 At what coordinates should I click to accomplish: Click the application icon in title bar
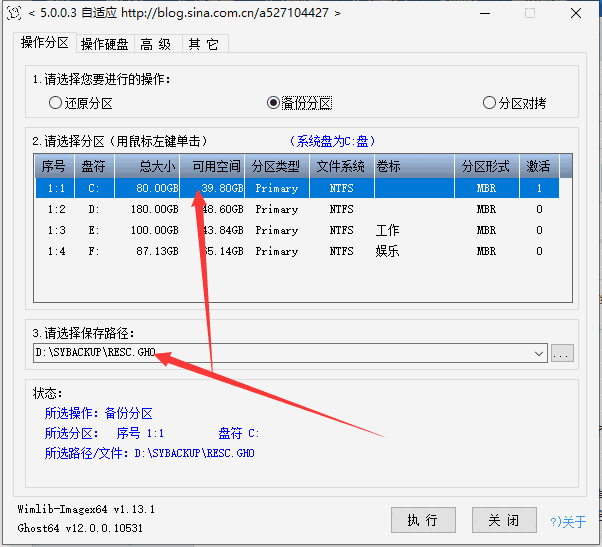pyautogui.click(x=14, y=13)
